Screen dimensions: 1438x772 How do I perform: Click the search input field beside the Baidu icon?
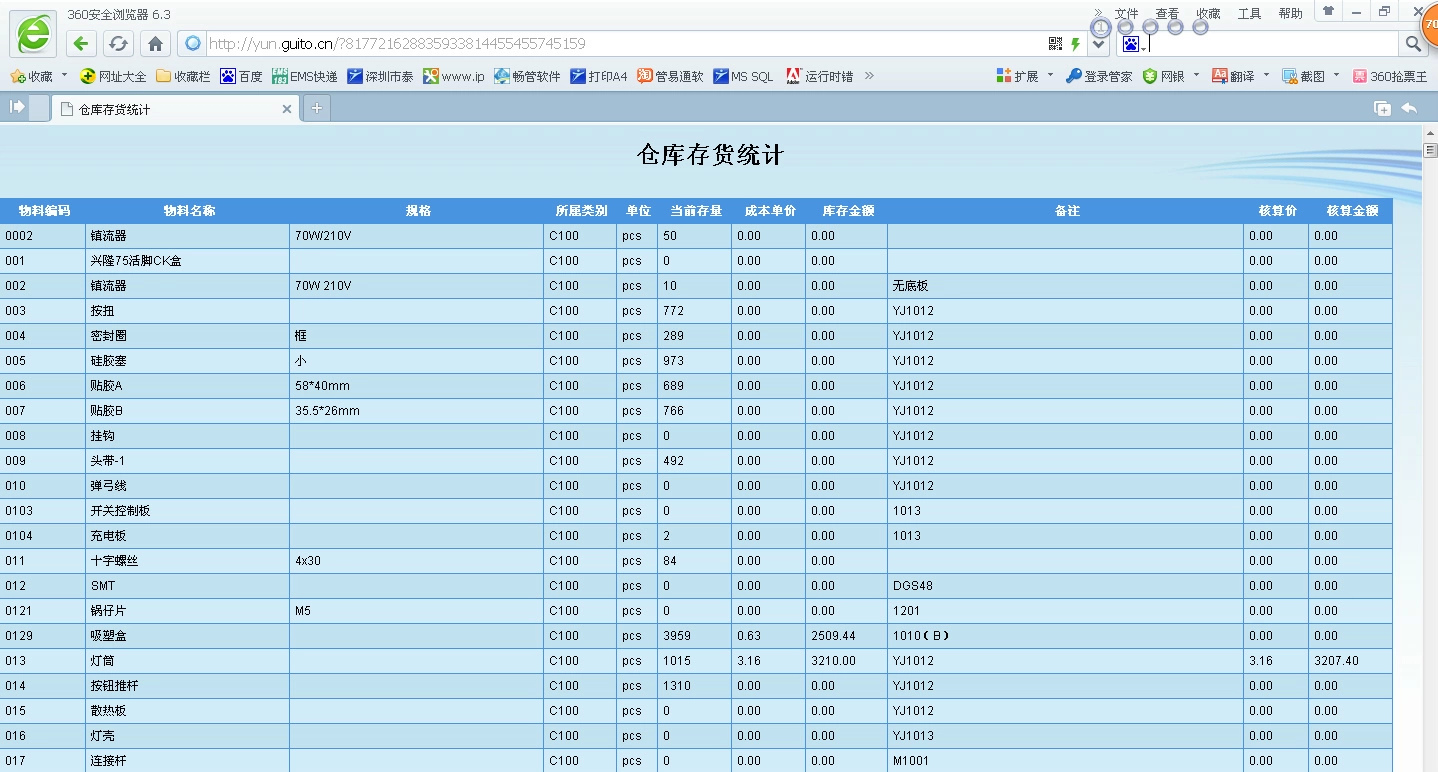[1270, 44]
